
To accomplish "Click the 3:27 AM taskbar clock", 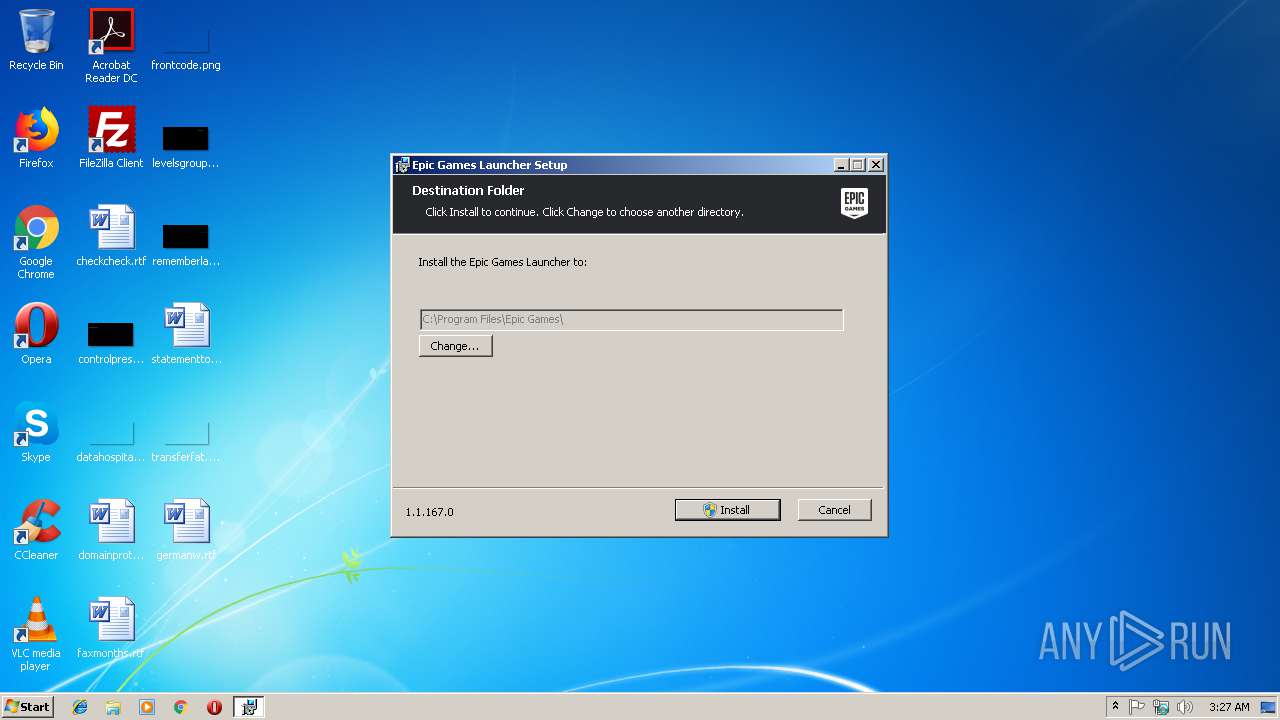I will pos(1229,707).
